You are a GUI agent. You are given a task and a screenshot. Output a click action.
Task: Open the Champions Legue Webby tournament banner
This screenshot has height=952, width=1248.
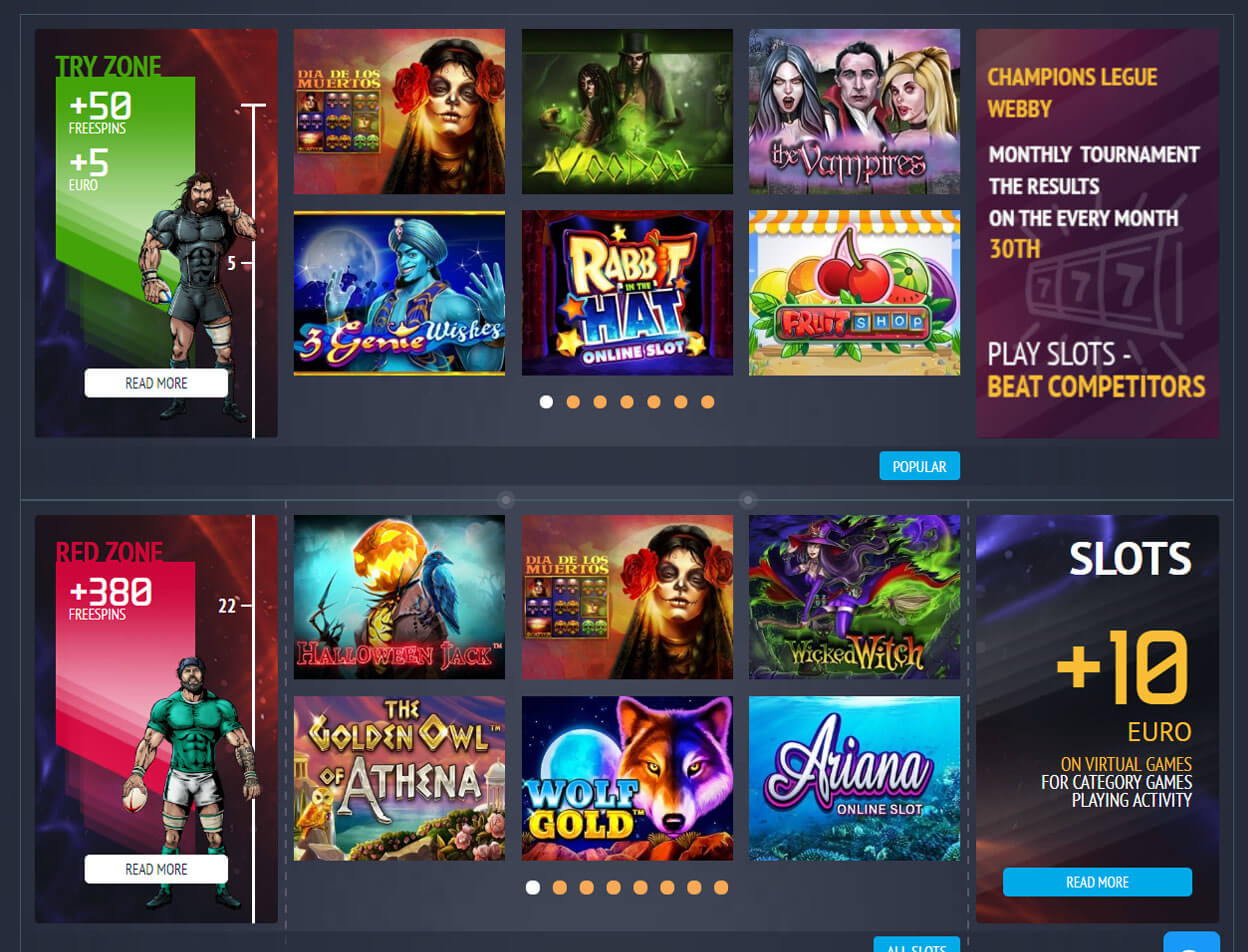(1097, 233)
